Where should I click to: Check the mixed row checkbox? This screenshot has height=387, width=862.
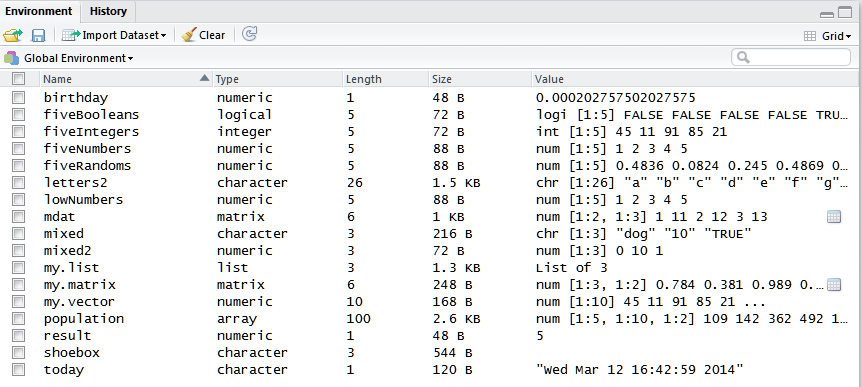18,234
